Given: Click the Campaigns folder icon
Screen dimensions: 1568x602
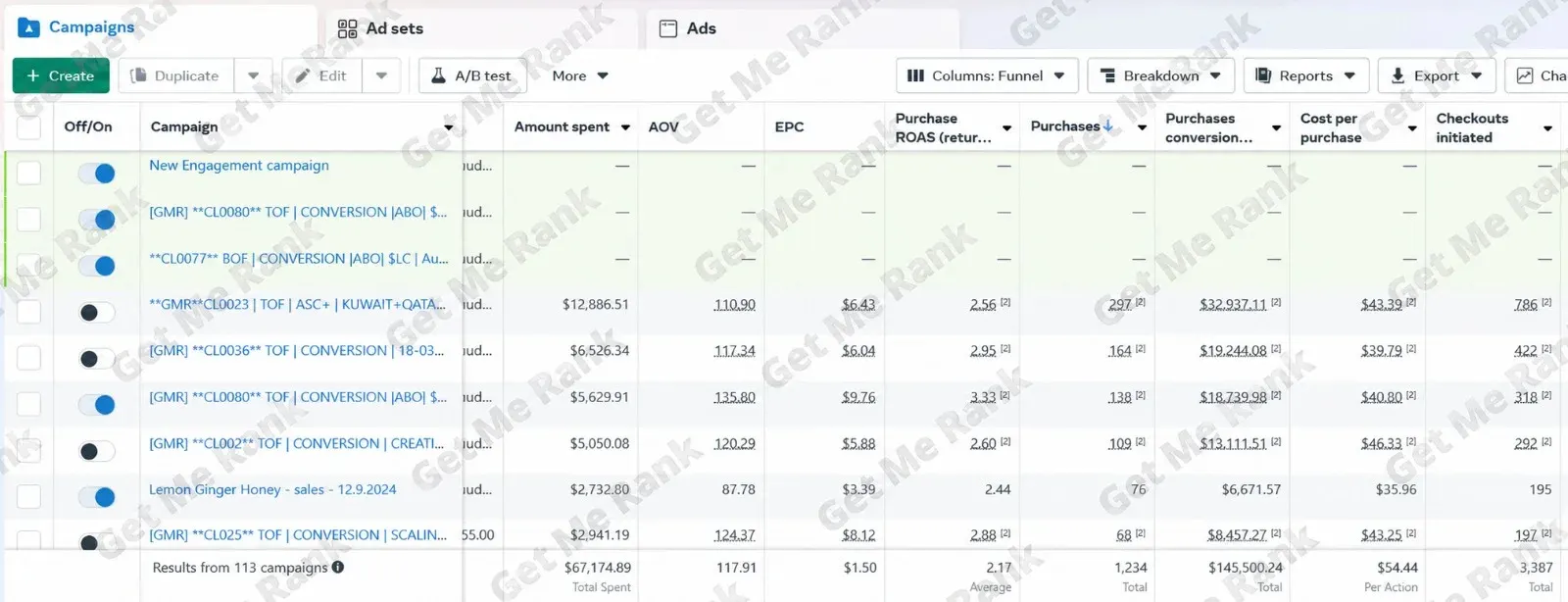Looking at the screenshot, I should 28,27.
